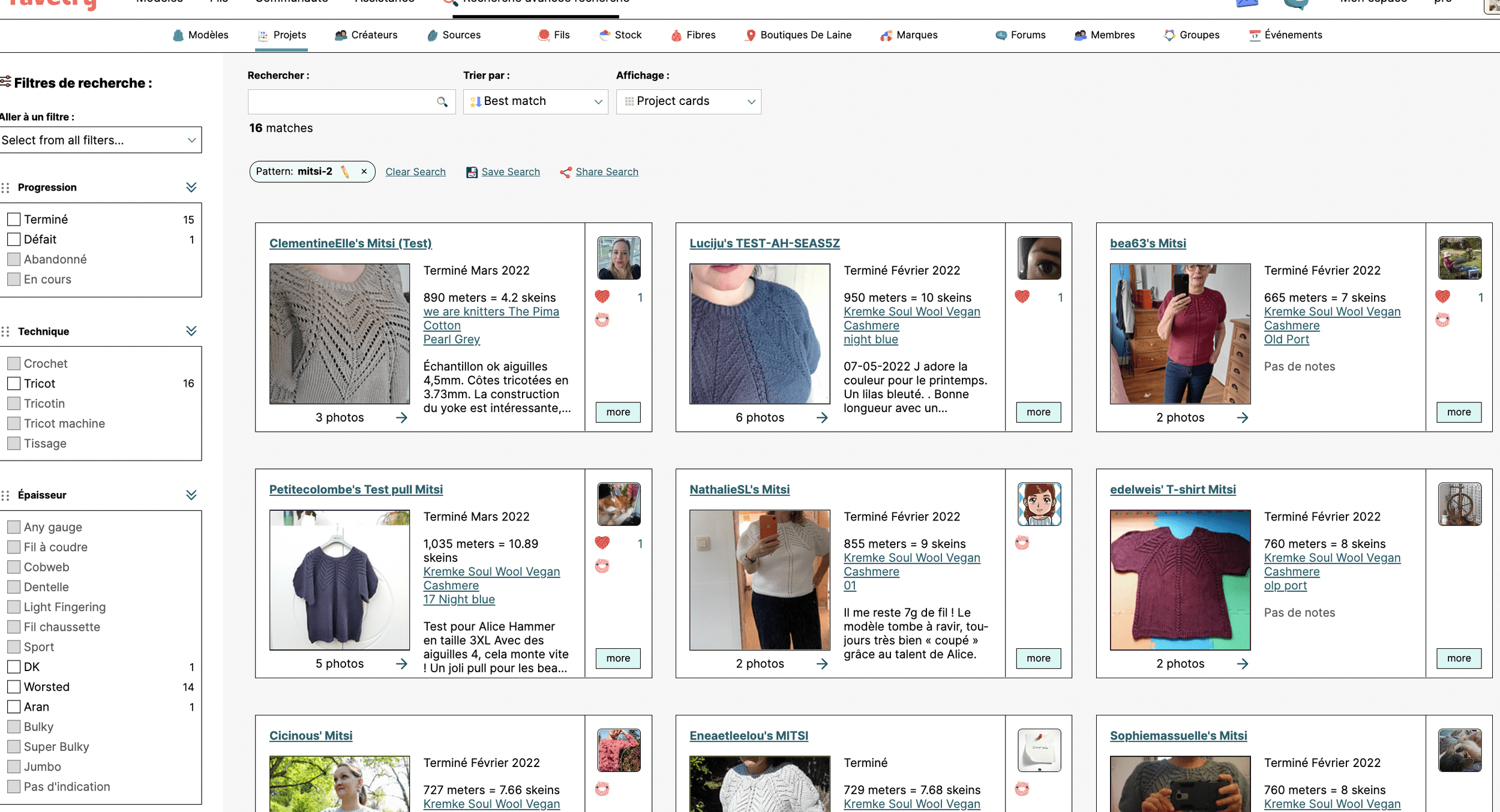Click the Clear Search link

(415, 172)
